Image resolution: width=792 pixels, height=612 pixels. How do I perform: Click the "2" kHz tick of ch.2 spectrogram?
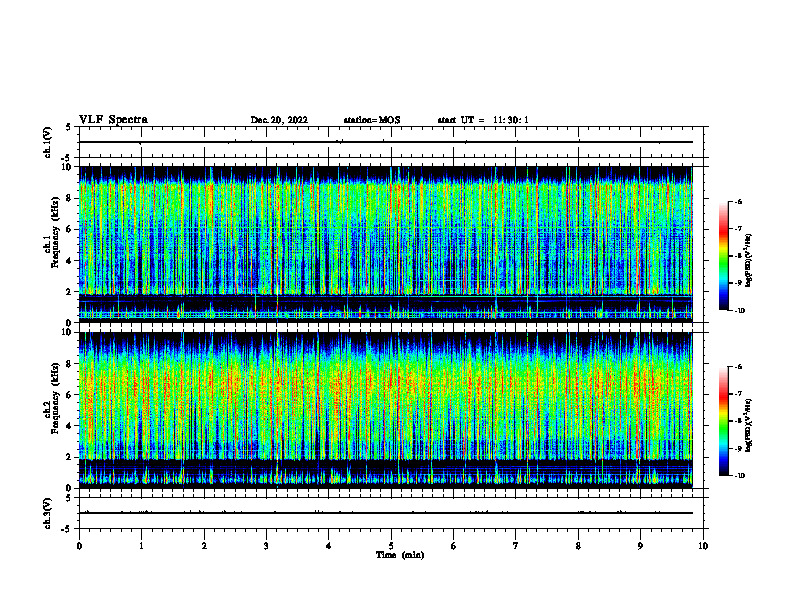pyautogui.click(x=69, y=457)
